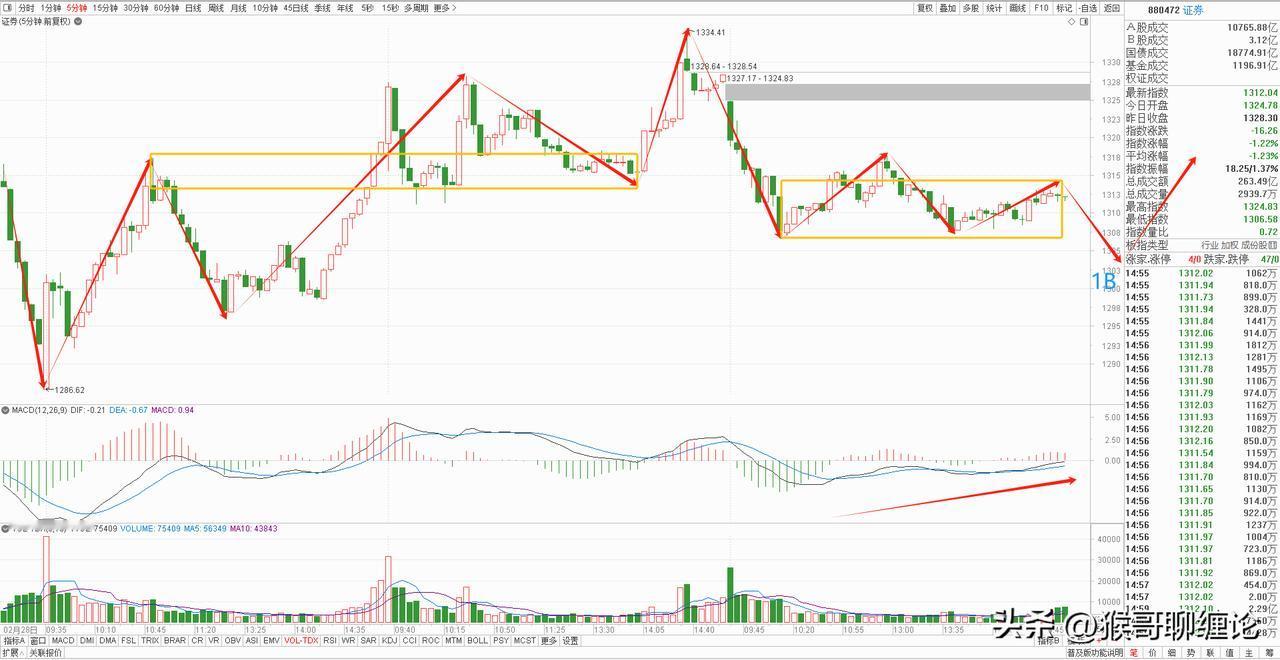Toggle the side panel icon beside the diamond
The width and height of the screenshot is (1280, 660).
1084,22
